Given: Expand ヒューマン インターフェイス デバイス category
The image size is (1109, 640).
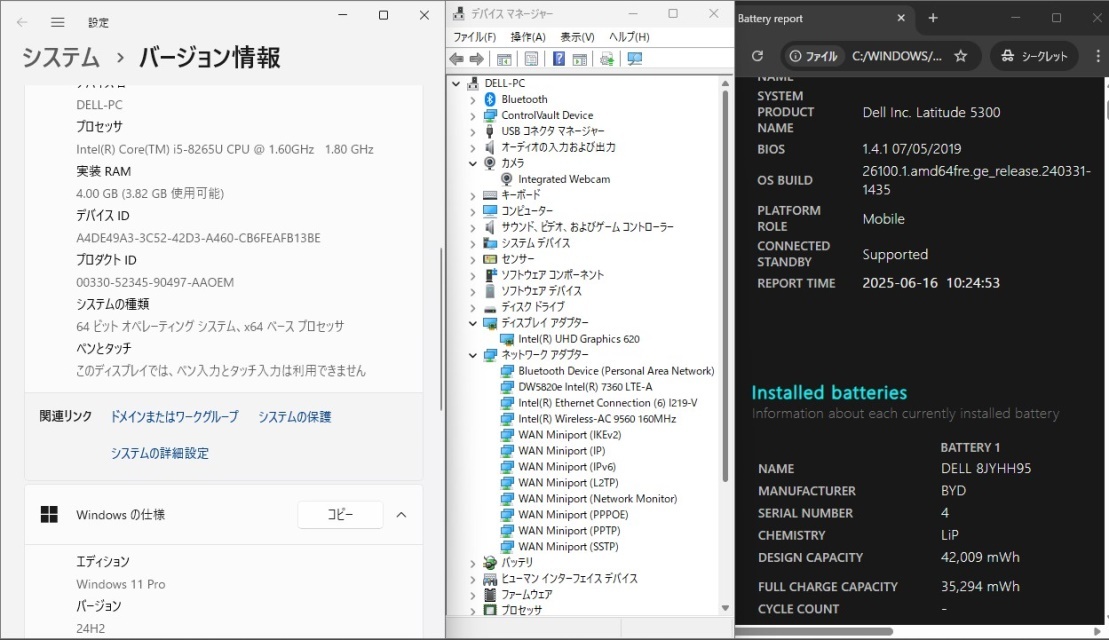Looking at the screenshot, I should pyautogui.click(x=473, y=580).
